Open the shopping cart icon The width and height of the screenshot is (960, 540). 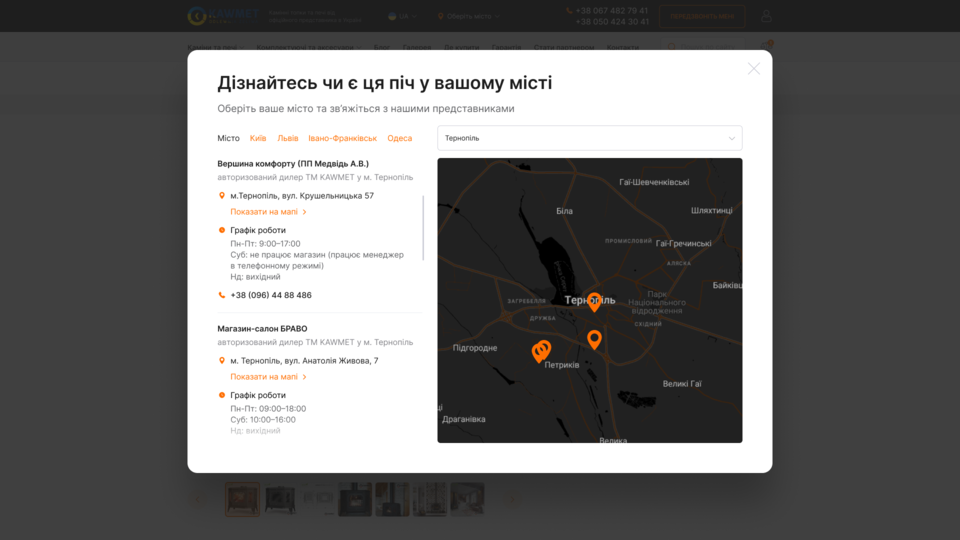765,46
